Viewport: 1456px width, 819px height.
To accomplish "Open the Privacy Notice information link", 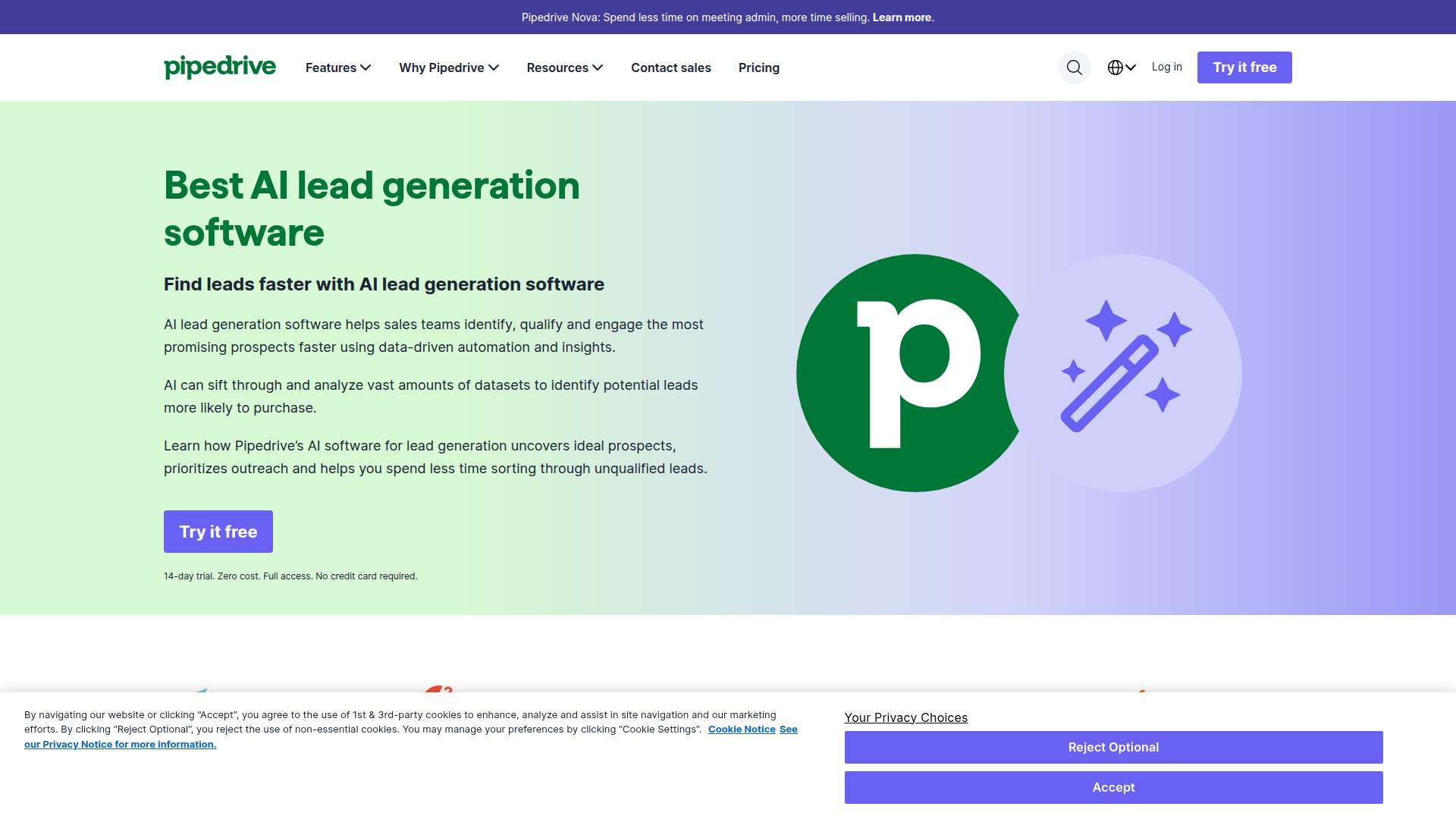I will click(120, 745).
